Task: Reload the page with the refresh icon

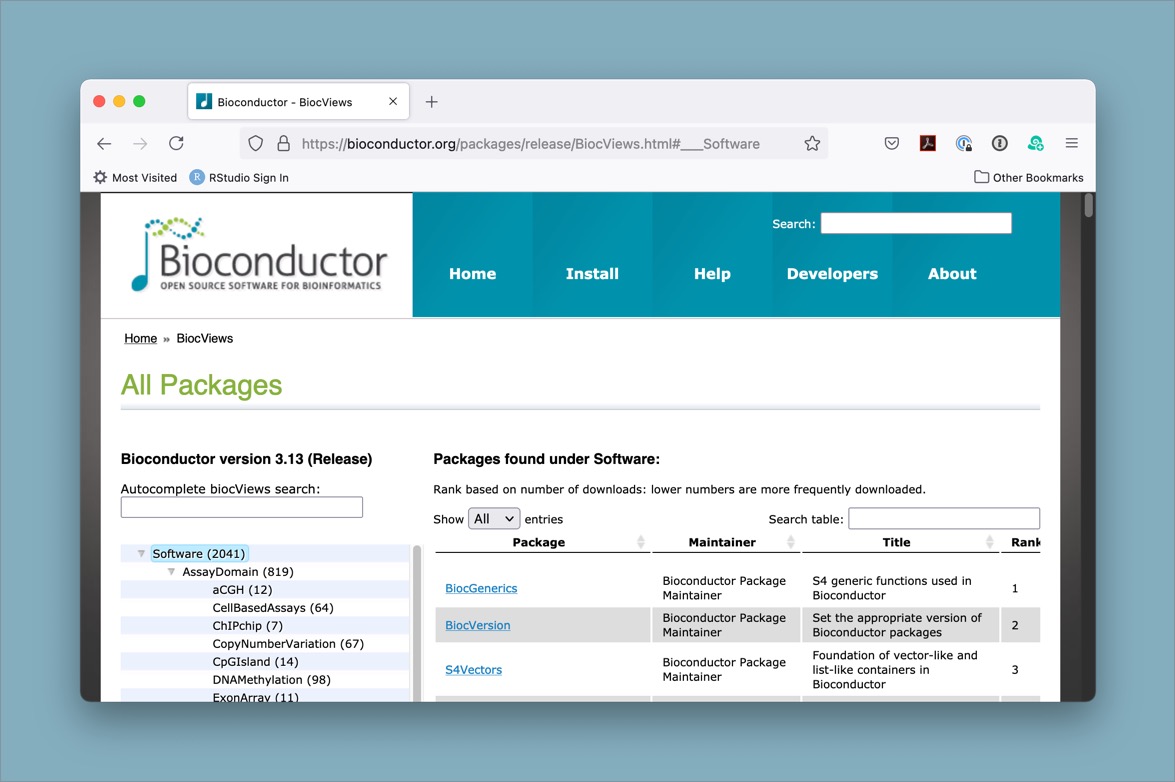Action: [176, 144]
